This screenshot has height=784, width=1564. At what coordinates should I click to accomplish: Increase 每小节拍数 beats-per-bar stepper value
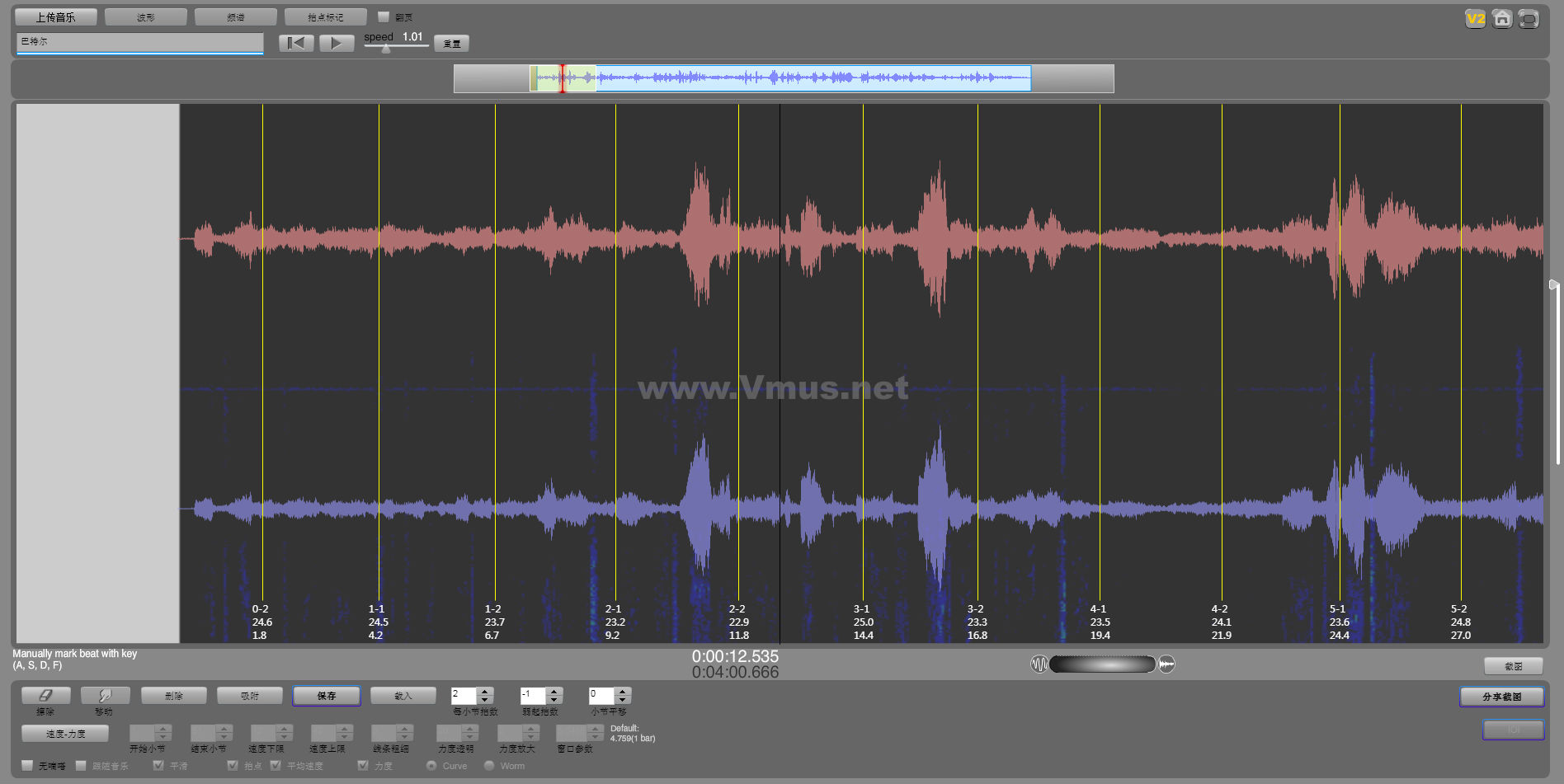tap(485, 692)
